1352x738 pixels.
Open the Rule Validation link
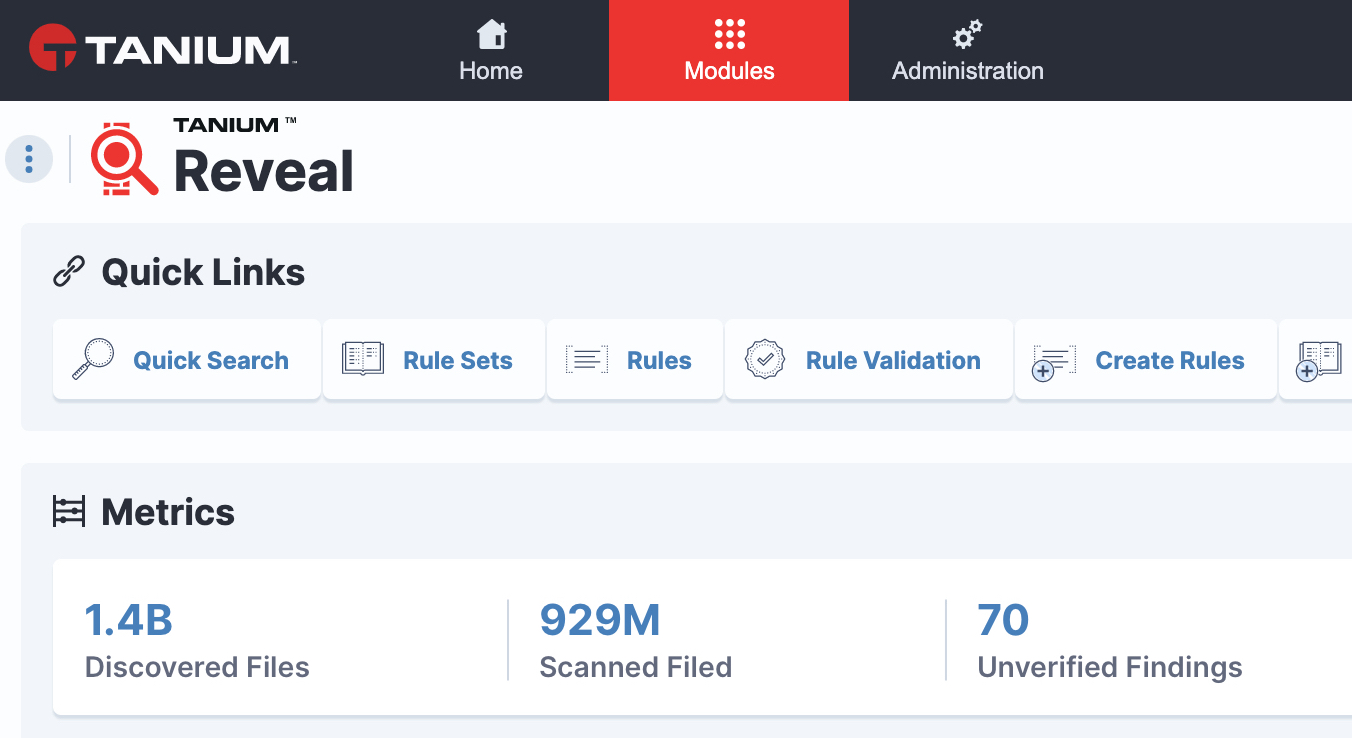[869, 360]
